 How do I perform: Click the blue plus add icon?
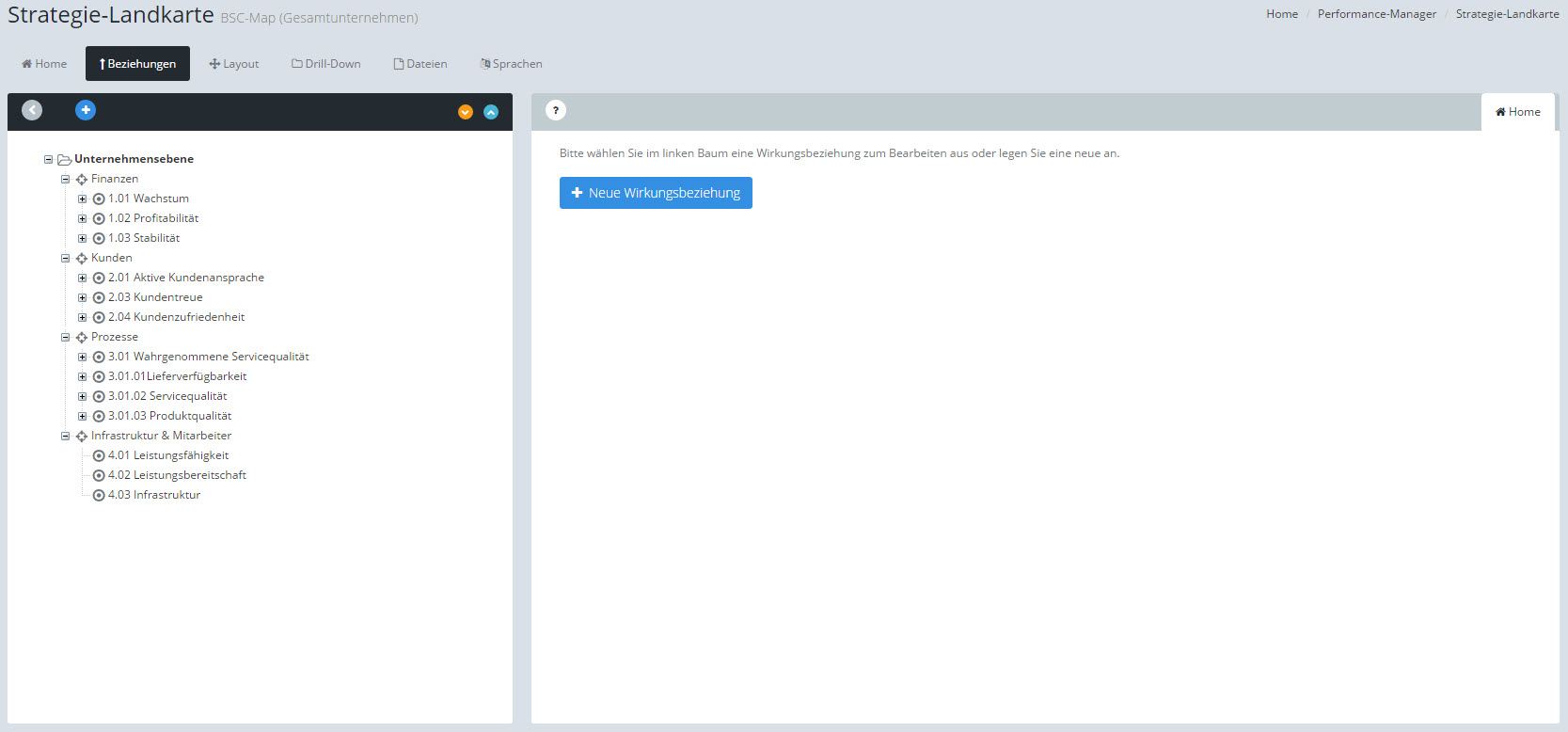point(86,110)
